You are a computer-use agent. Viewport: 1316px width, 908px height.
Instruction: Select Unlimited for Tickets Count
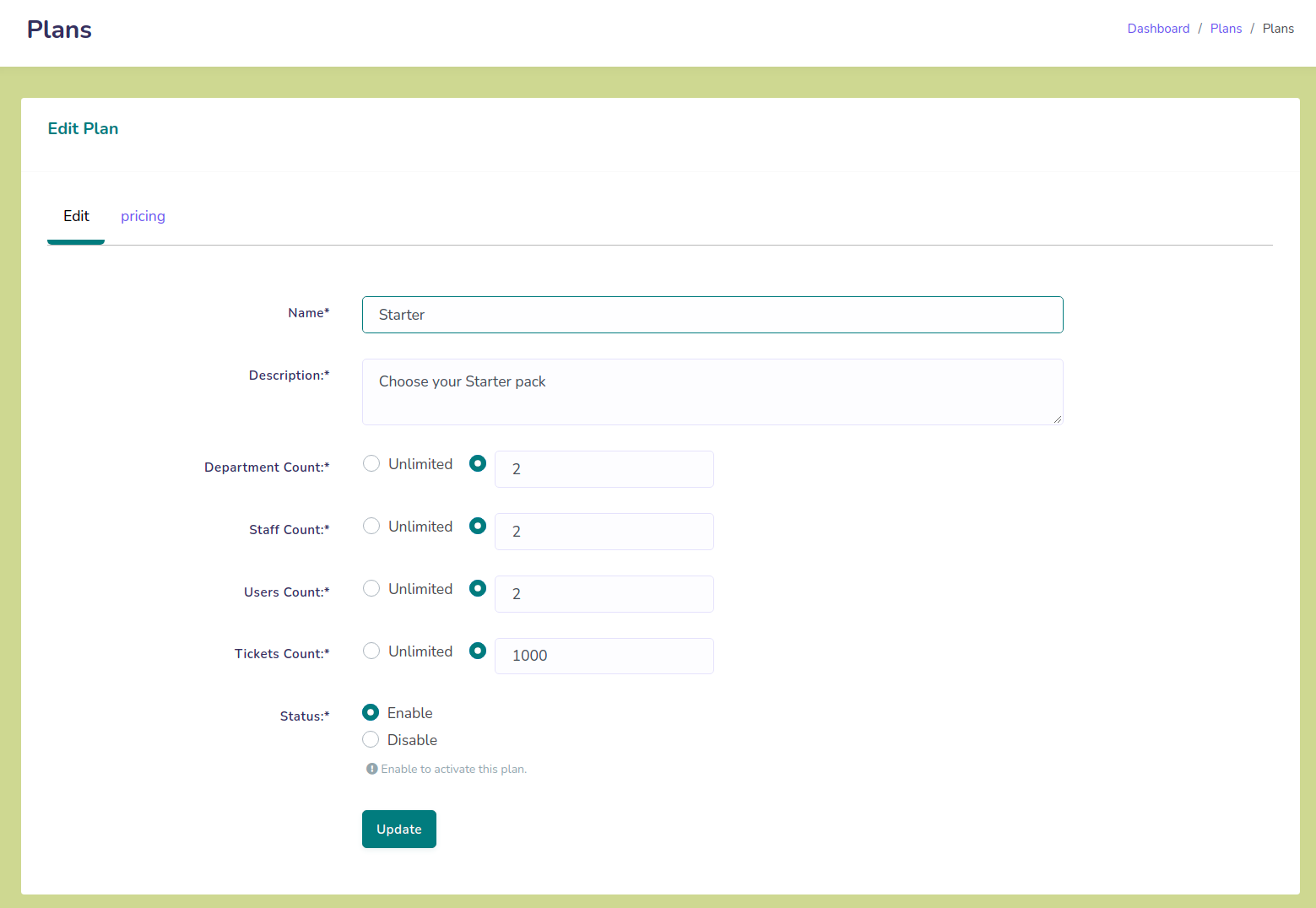click(x=371, y=651)
